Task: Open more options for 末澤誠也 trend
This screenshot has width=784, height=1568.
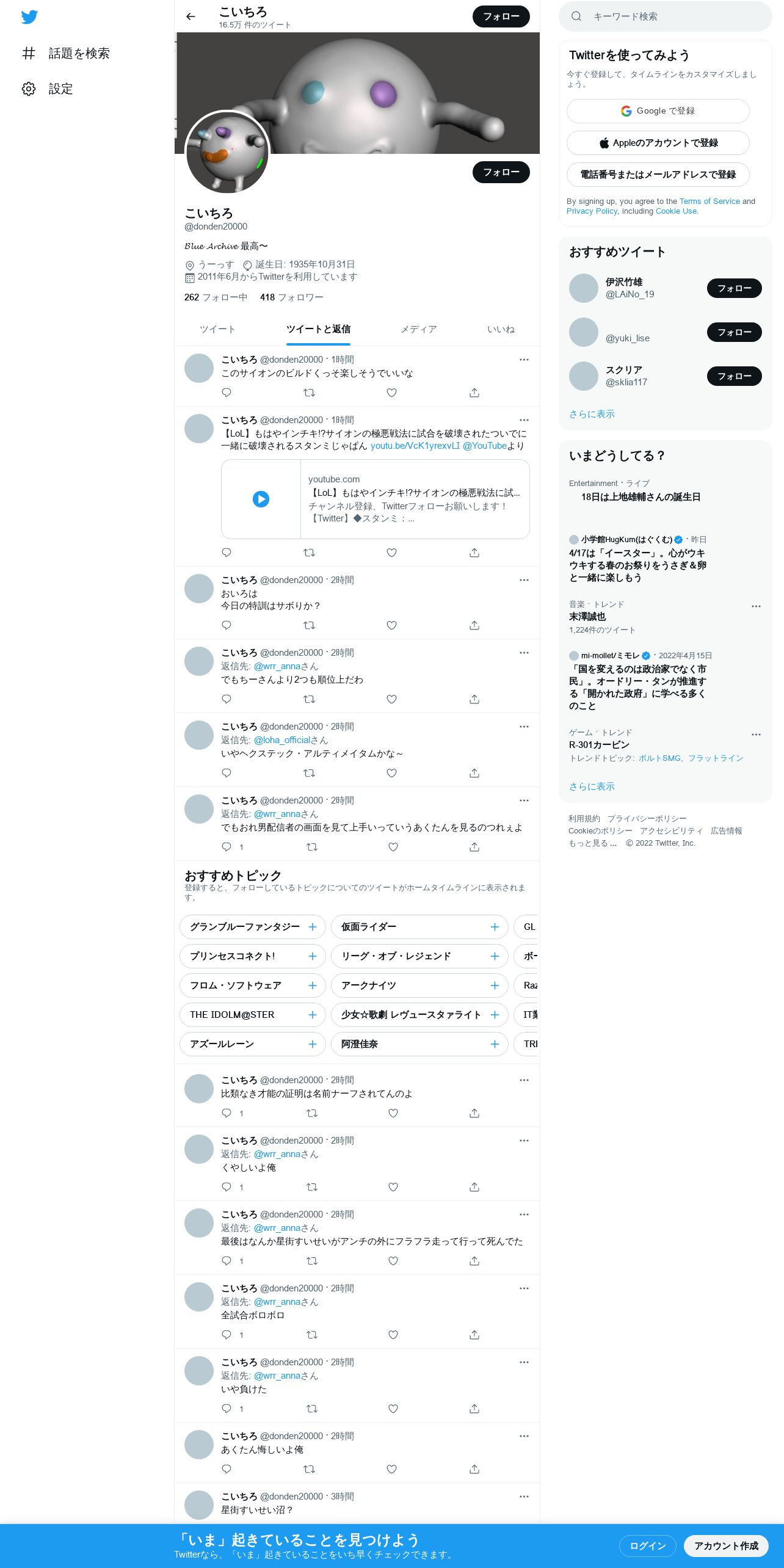Action: (x=756, y=606)
